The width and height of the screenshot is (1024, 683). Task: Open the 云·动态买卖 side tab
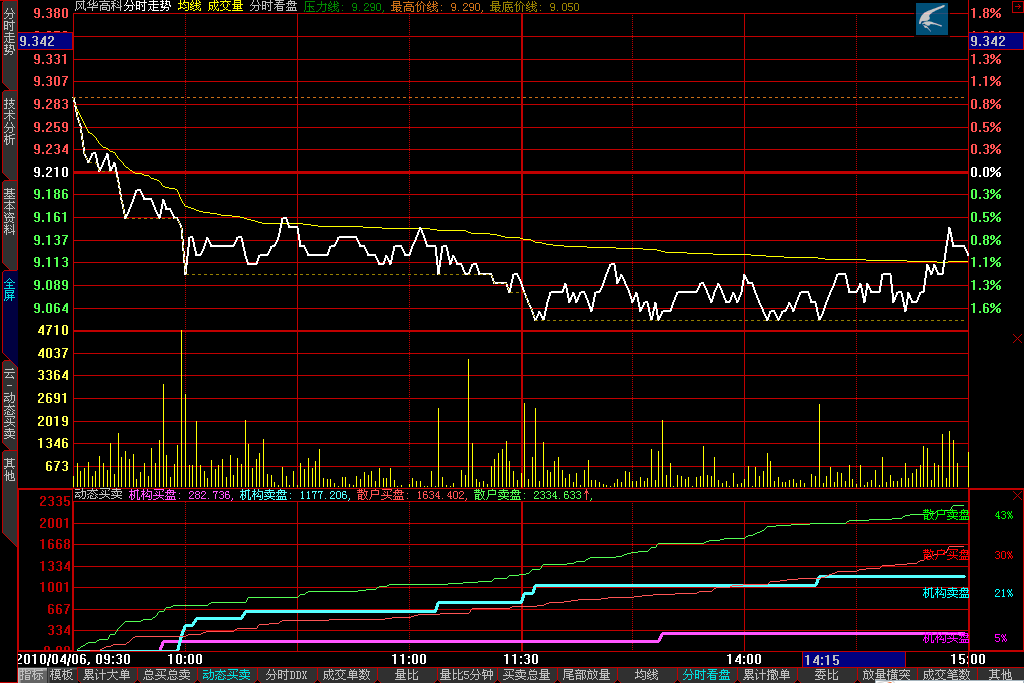coord(9,403)
